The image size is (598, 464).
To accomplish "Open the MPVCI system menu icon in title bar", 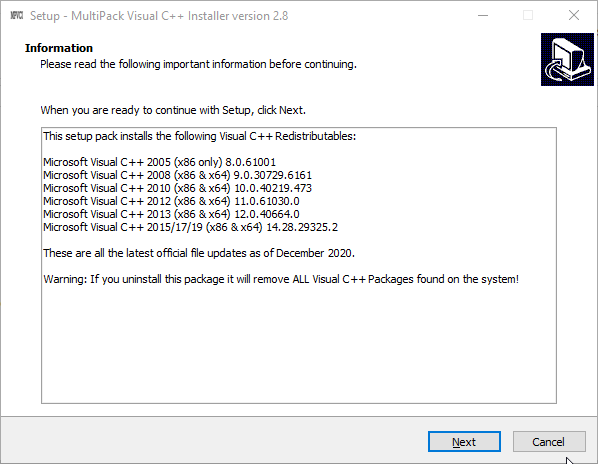I will [x=16, y=16].
